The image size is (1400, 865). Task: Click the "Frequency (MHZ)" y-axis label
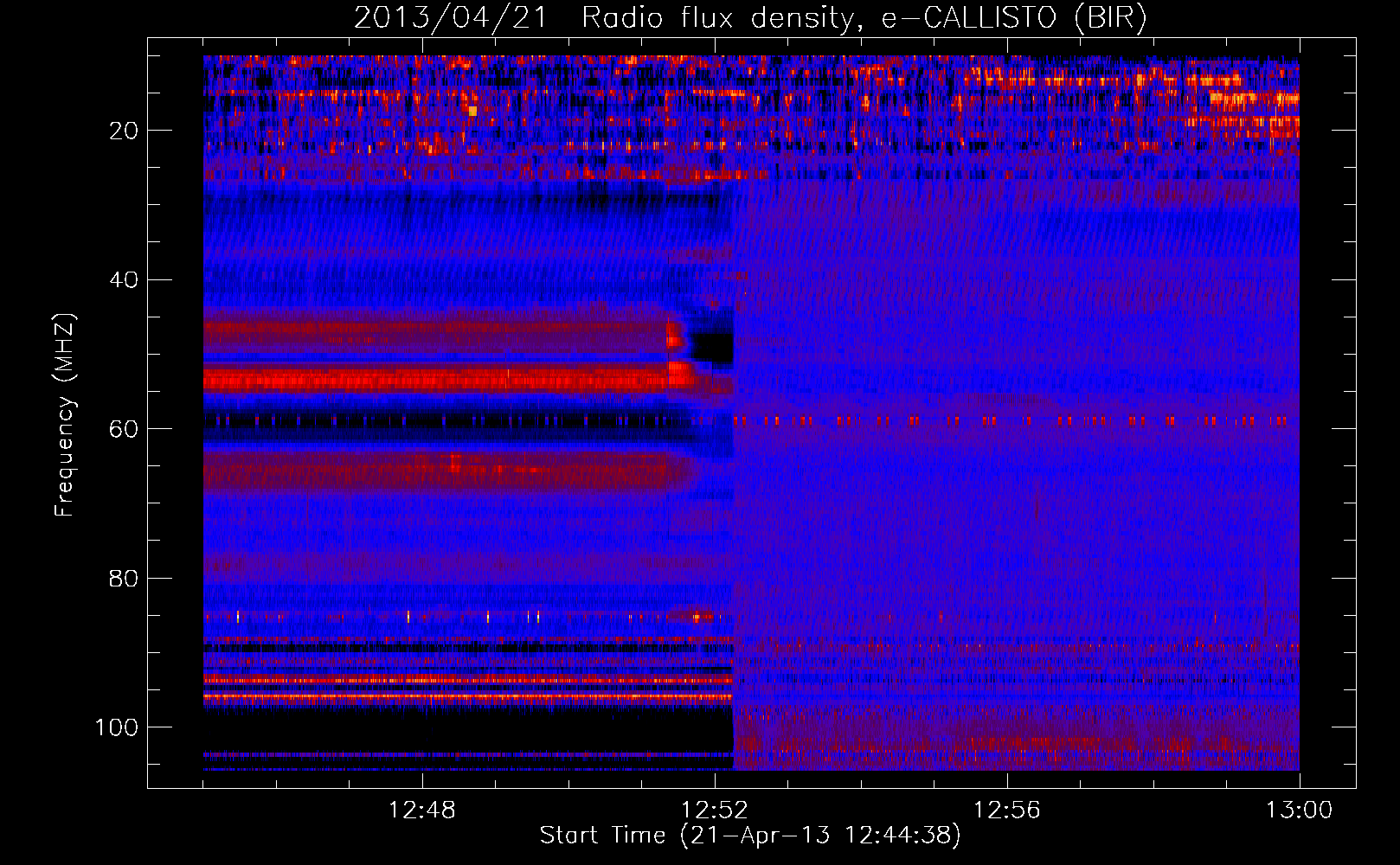[65, 414]
